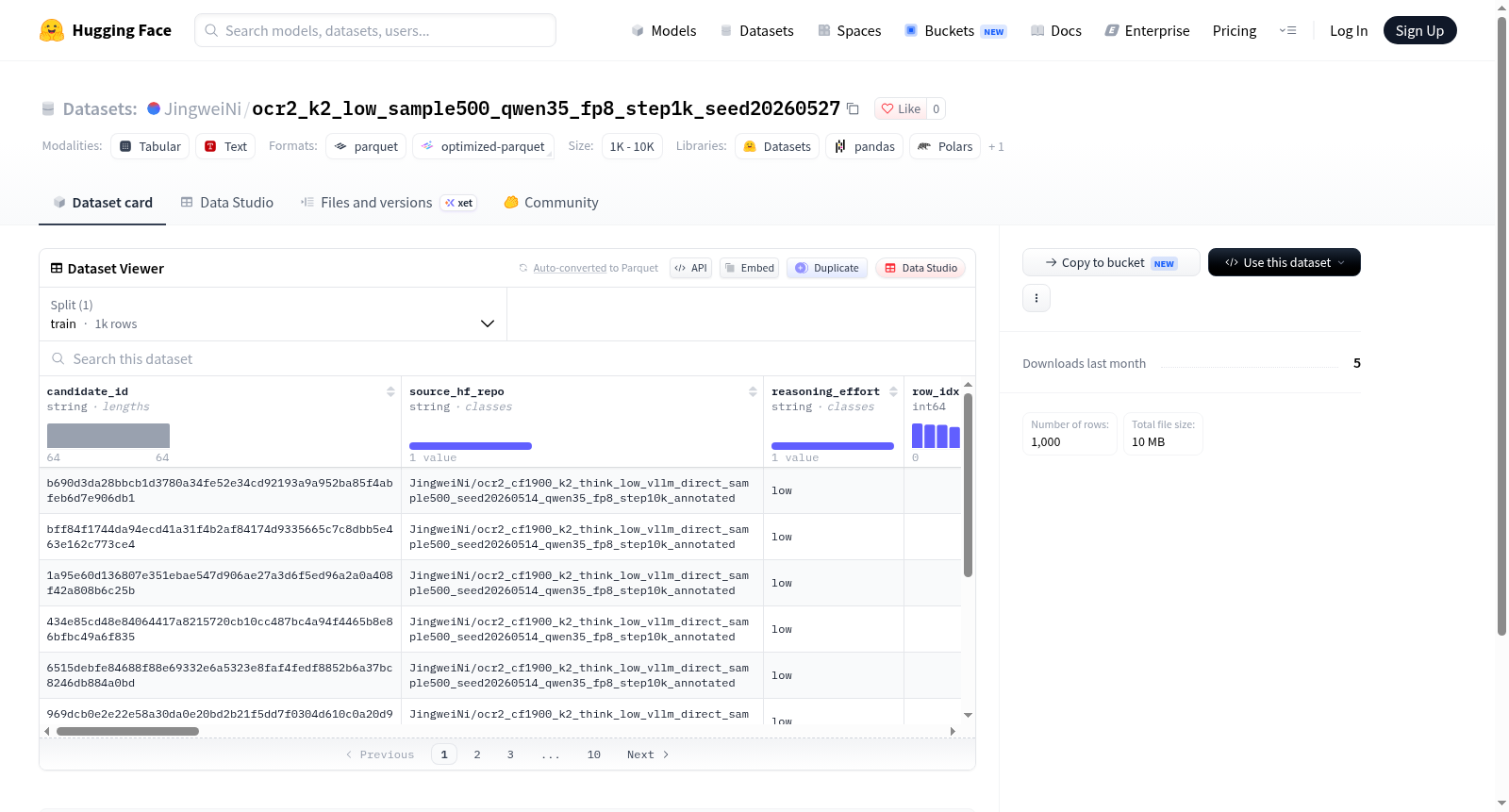Expand the +1 more libraries
Viewport: 1509px width, 812px height.
[996, 146]
